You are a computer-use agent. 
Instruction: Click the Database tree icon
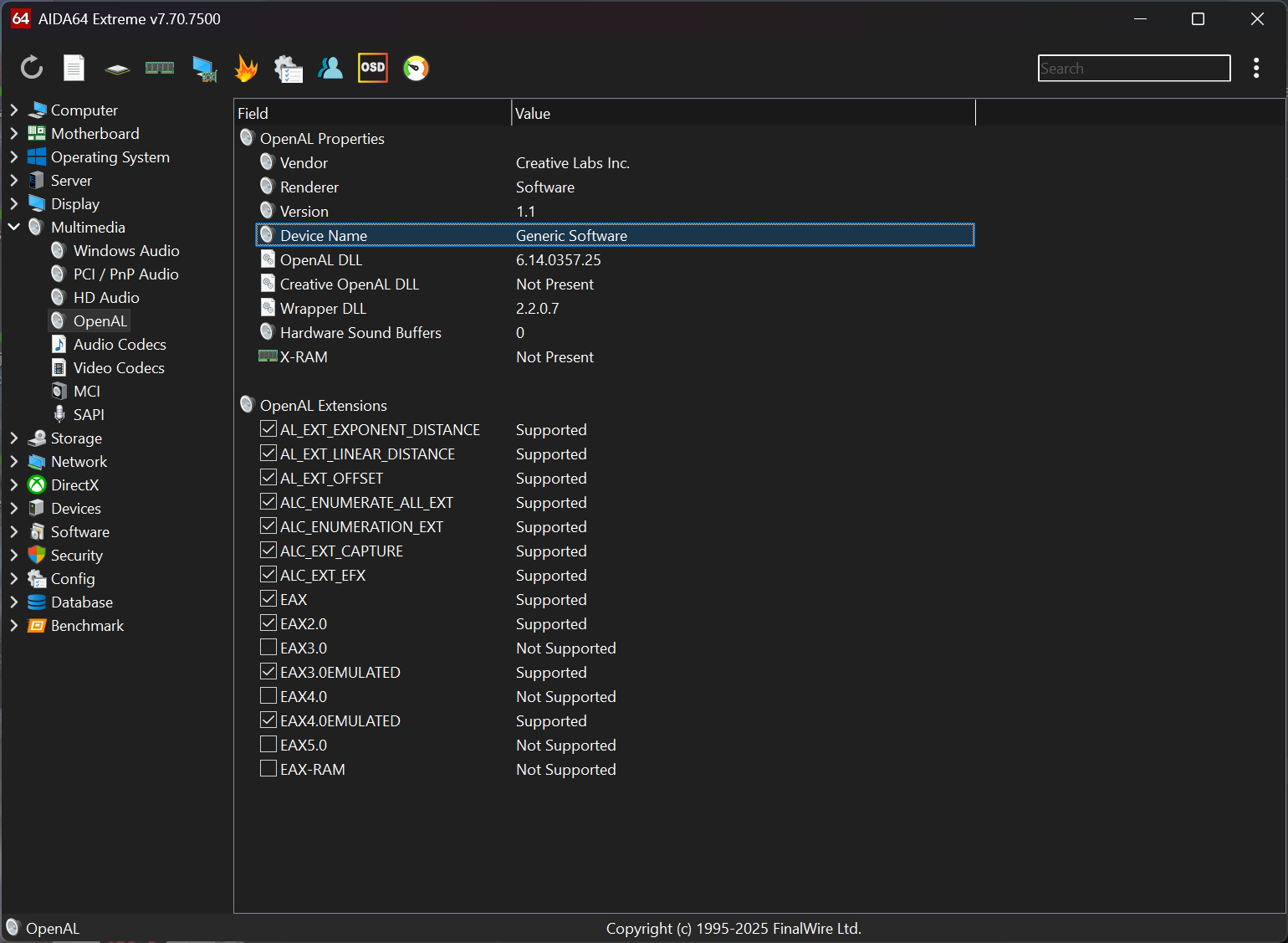click(37, 602)
